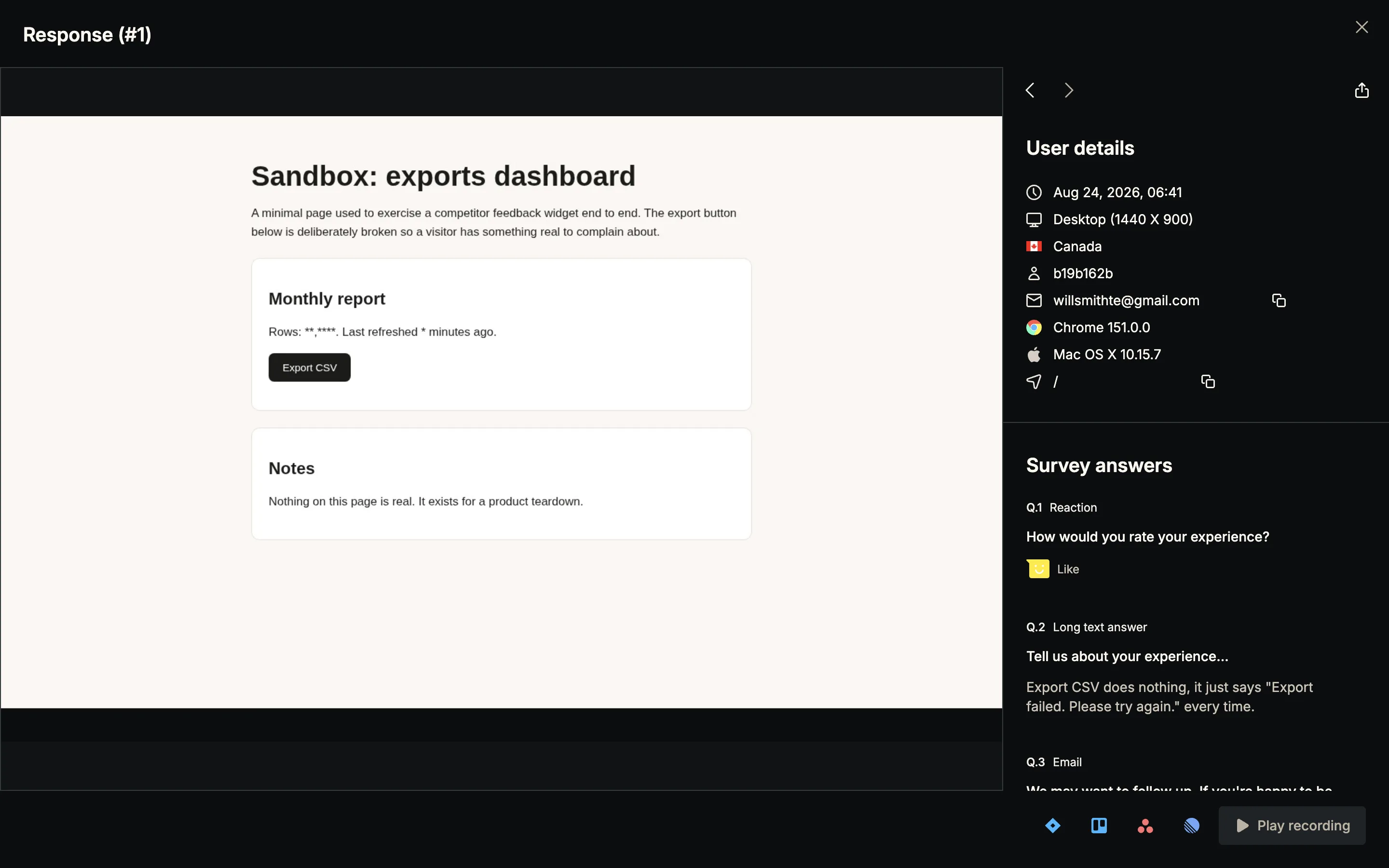This screenshot has width=1389, height=868.
Task: Click the Export CSV button in the screenshot
Action: pos(309,367)
